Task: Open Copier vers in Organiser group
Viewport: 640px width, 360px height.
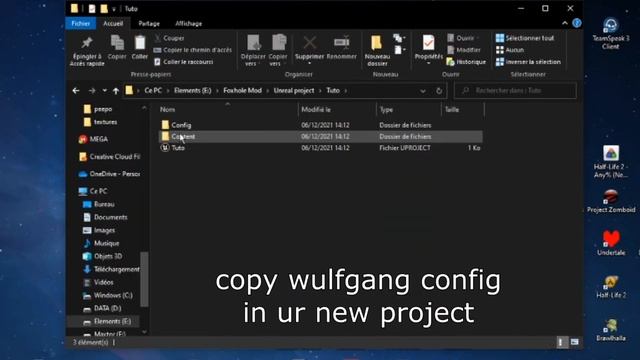Action: click(278, 51)
